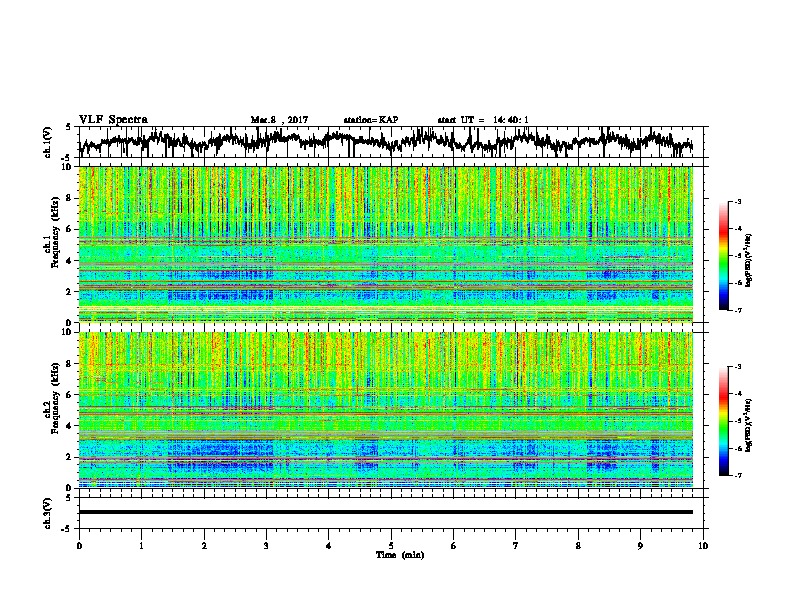Click the ch.2 spectrogram color scale bar
Viewport: 792px width, 612px height.
tap(723, 421)
